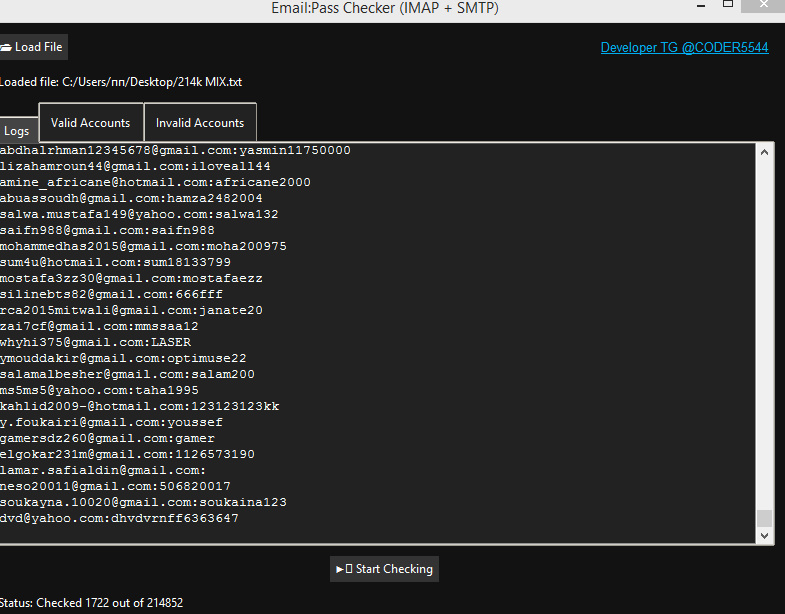Click the scrollbar up arrow in logs
Image resolution: width=785 pixels, height=614 pixels.
[x=765, y=153]
